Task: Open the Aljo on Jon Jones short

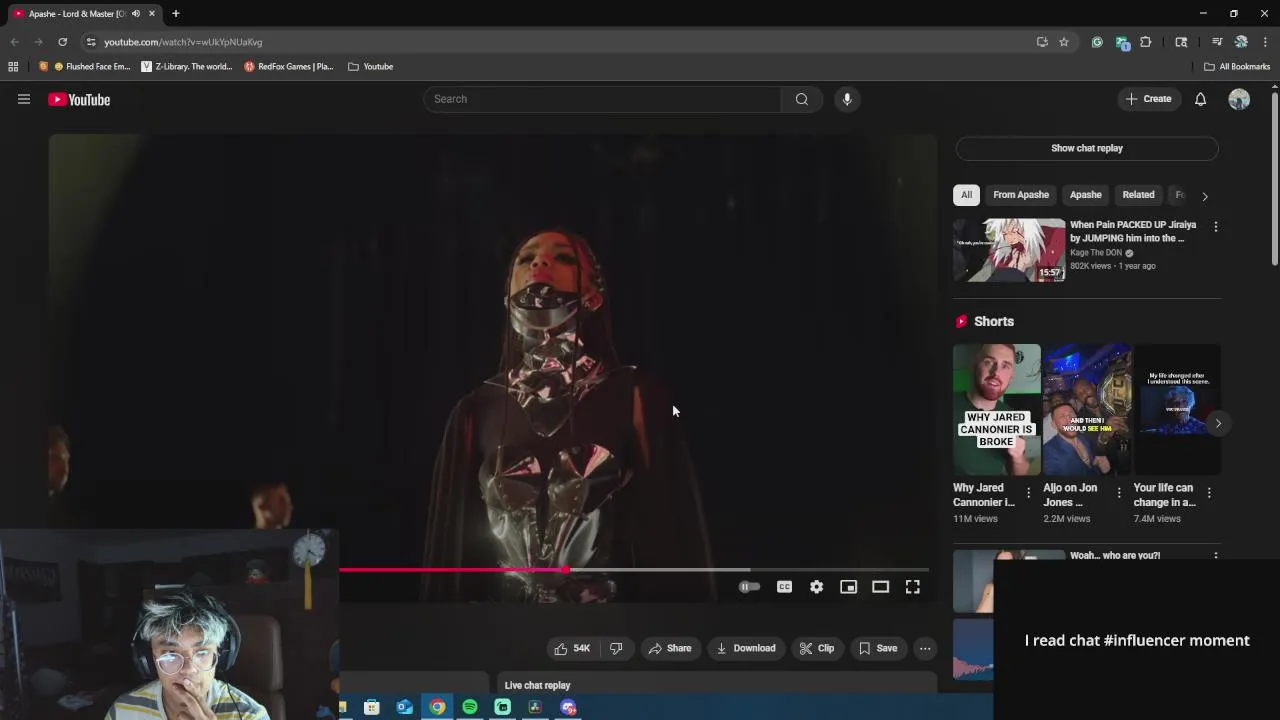Action: point(1087,409)
